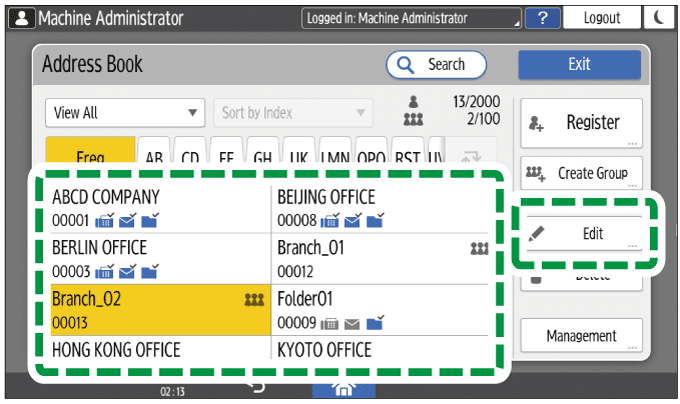Click the folder icon on Folder01 entry
This screenshot has width=680, height=404.
pos(375,322)
